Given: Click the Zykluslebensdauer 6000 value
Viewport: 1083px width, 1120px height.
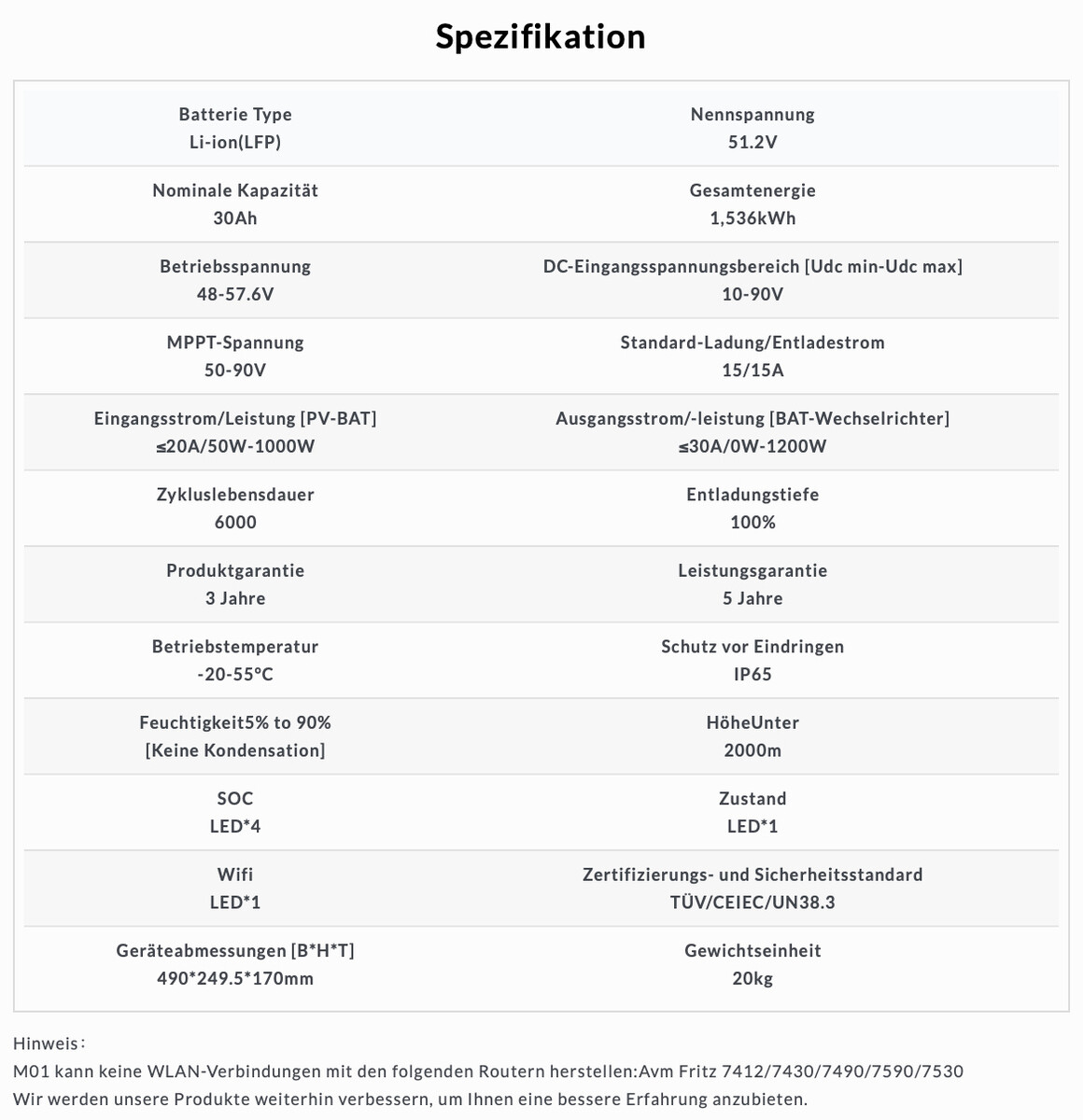Looking at the screenshot, I should tap(235, 522).
